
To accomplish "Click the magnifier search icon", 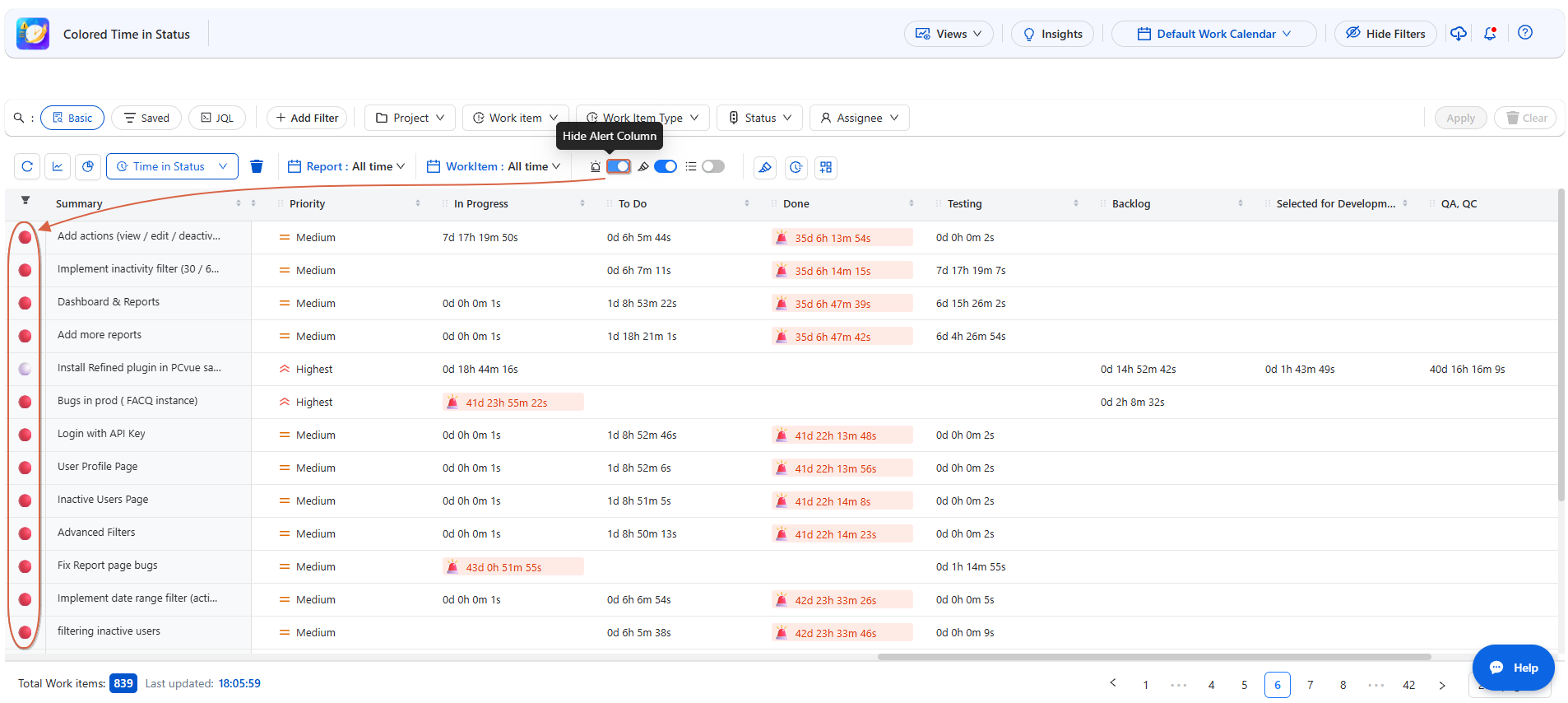I will (19, 118).
